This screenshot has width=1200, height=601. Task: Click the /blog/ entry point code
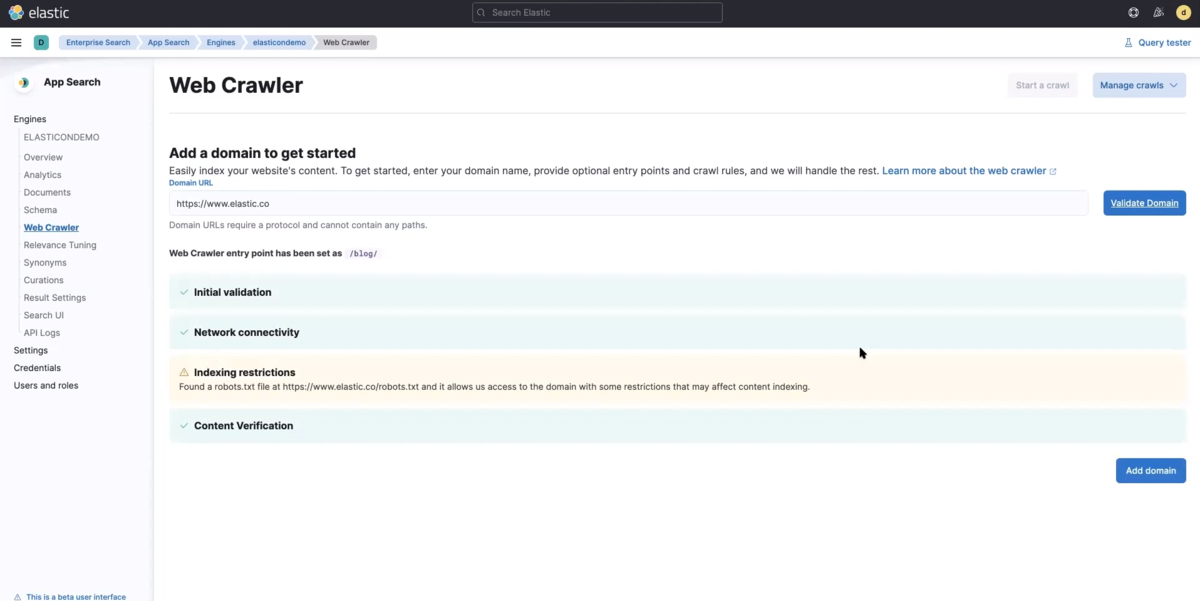[363, 254]
